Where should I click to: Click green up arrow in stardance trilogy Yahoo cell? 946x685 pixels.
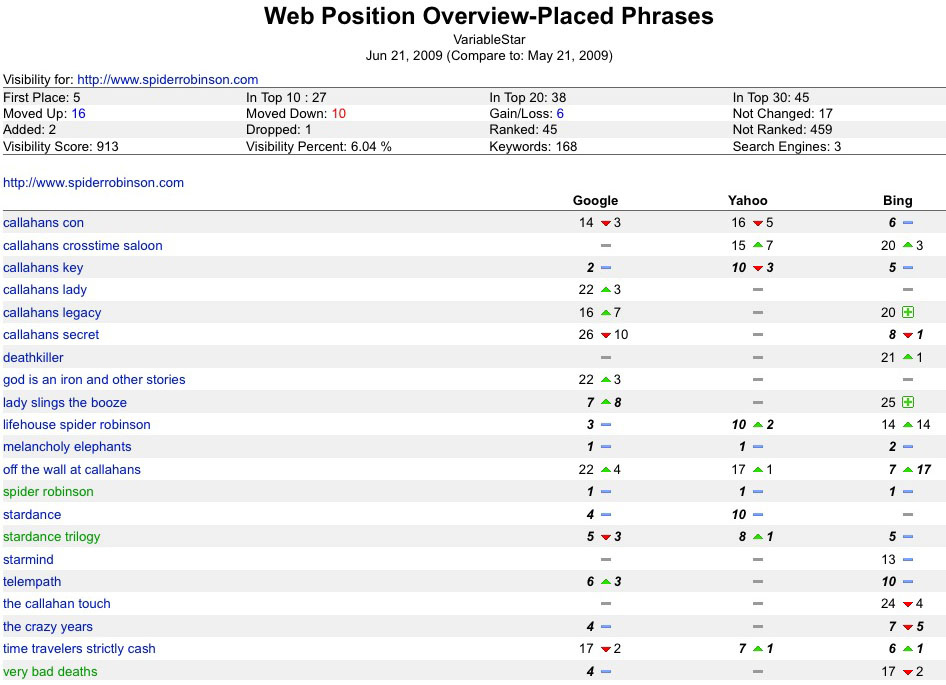click(758, 537)
